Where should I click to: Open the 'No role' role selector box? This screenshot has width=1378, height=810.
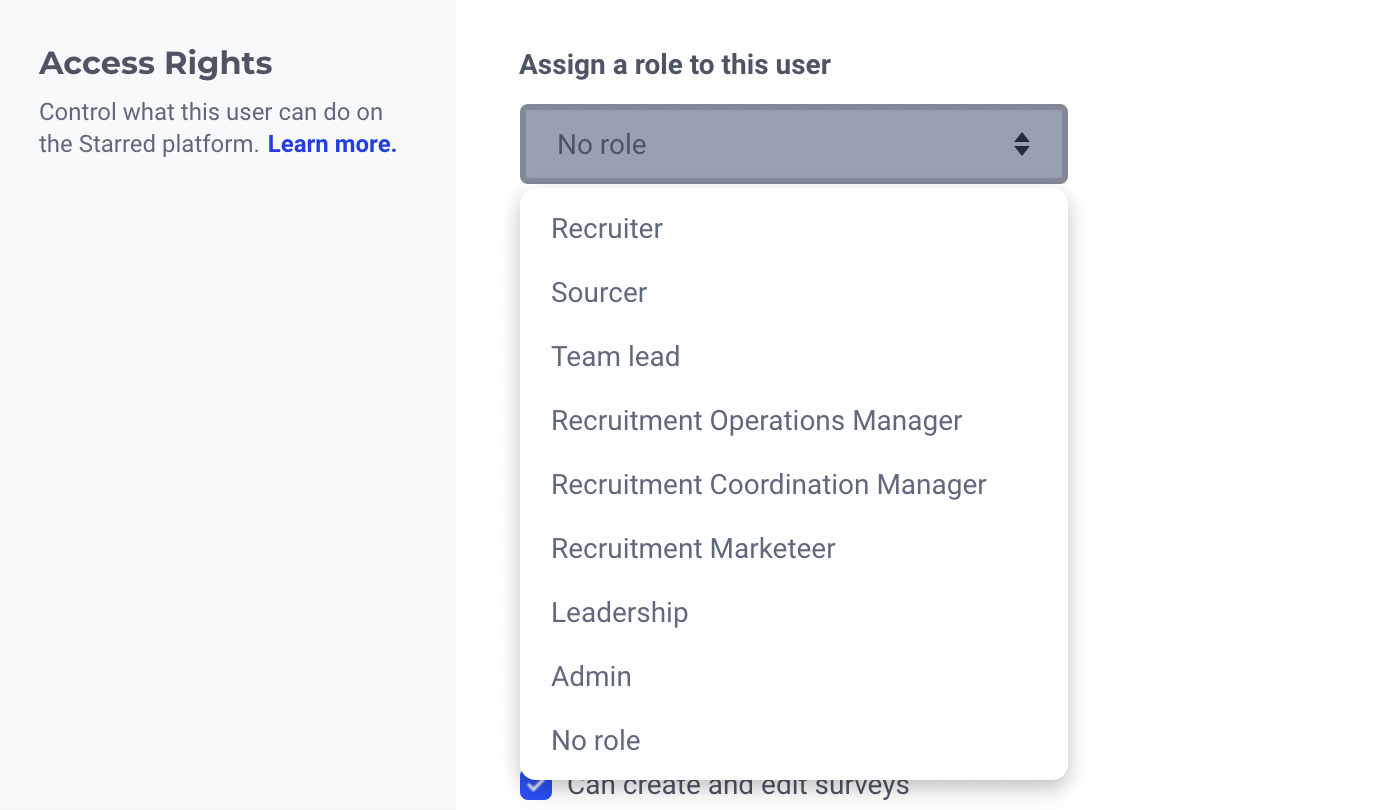pyautogui.click(x=793, y=144)
